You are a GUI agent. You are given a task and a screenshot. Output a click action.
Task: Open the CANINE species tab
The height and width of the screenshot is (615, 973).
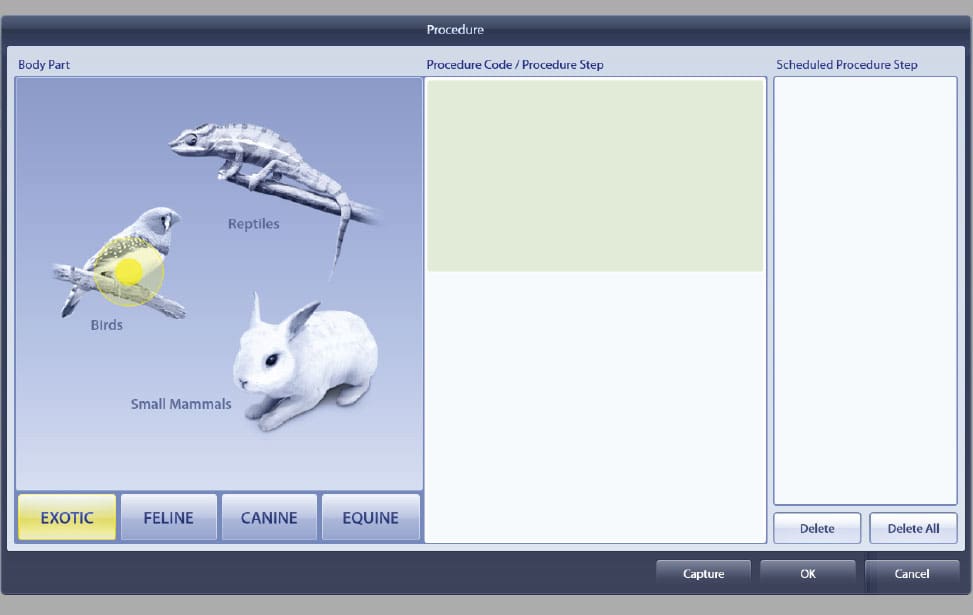click(269, 517)
